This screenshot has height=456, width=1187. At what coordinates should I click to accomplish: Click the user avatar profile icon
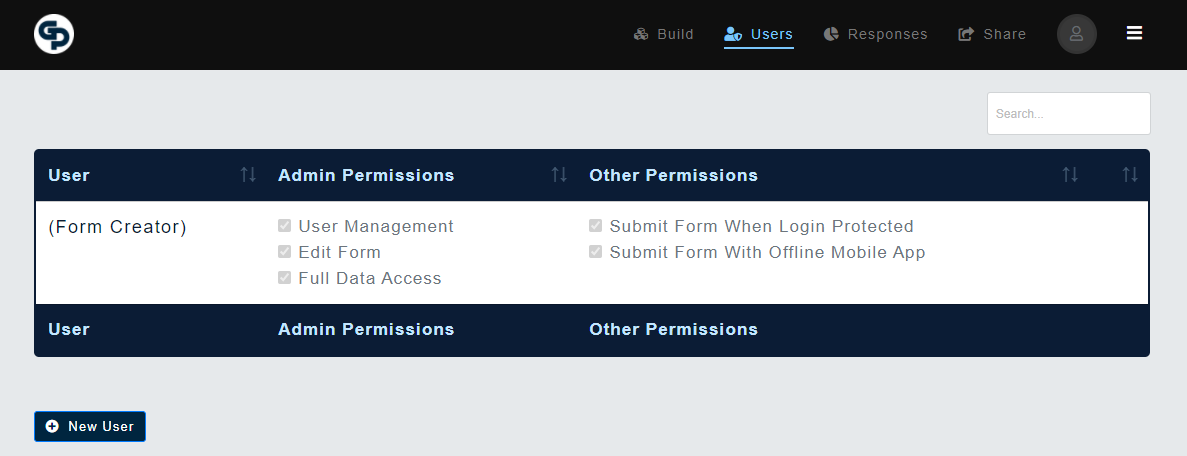click(x=1076, y=34)
